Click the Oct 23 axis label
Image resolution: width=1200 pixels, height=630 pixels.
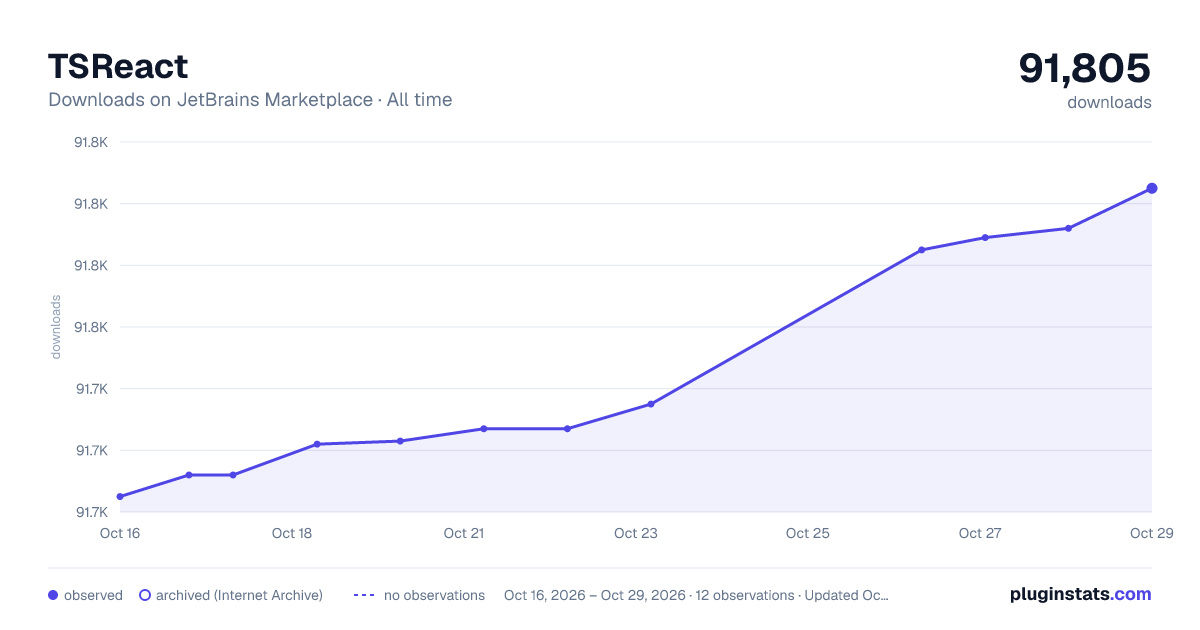pyautogui.click(x=636, y=533)
